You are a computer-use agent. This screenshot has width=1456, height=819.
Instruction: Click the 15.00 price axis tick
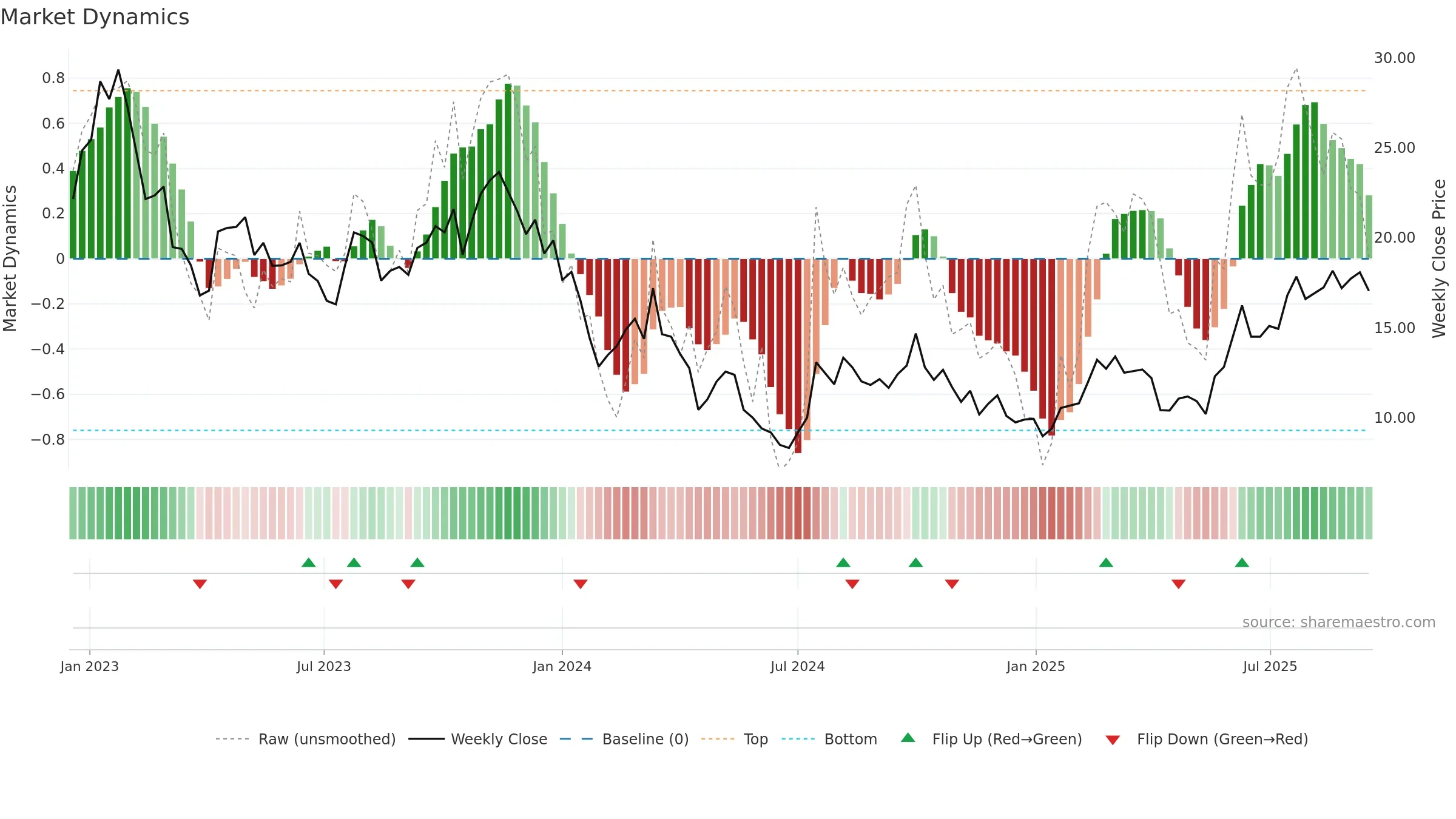[x=1395, y=328]
